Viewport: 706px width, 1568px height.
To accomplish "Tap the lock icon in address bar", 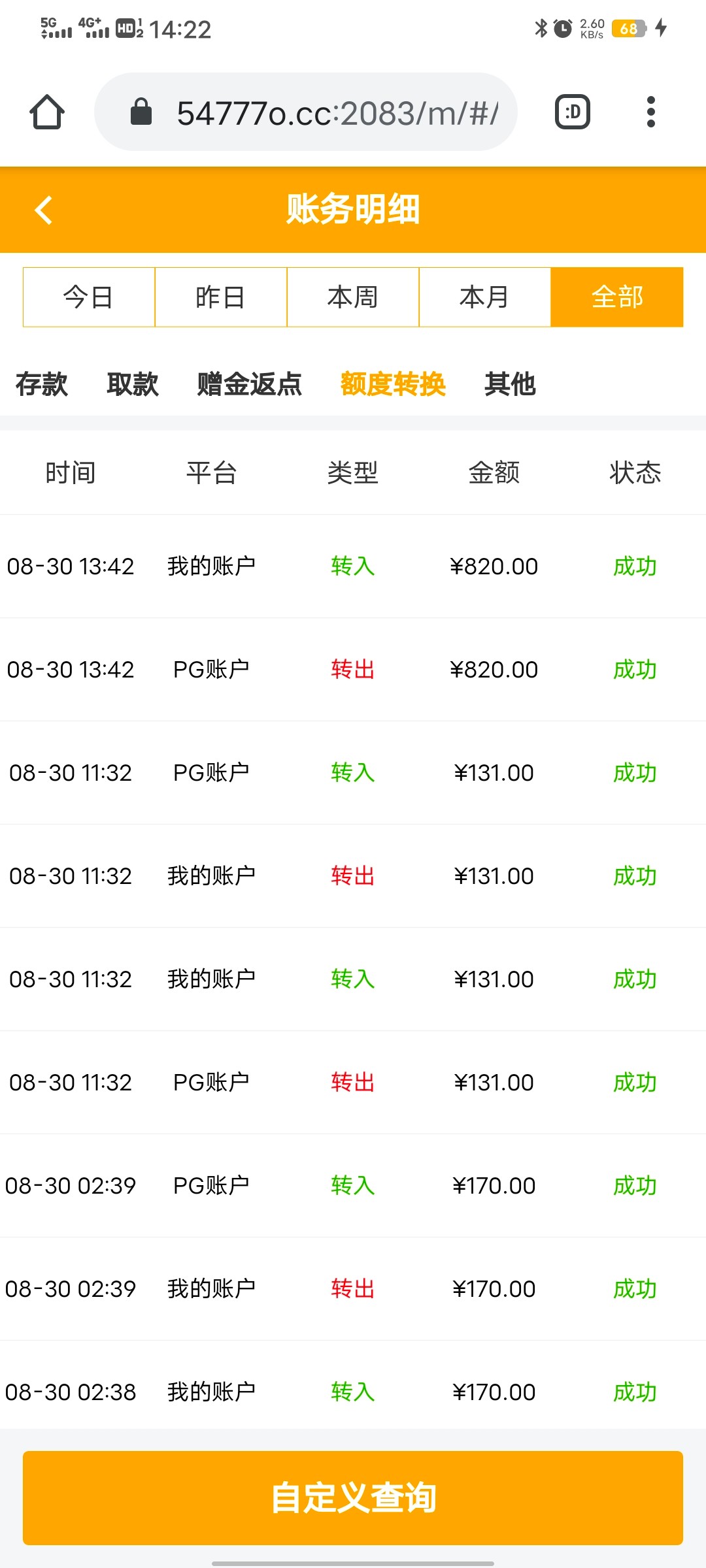I will pyautogui.click(x=141, y=112).
